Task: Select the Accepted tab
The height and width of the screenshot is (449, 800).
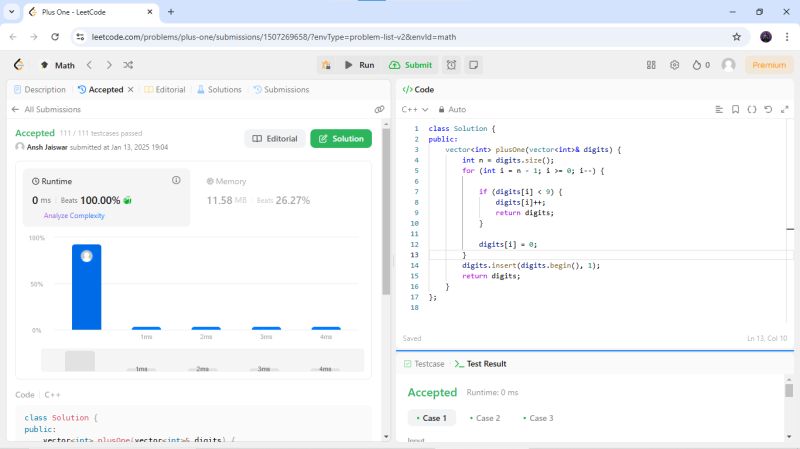Action: coord(101,89)
